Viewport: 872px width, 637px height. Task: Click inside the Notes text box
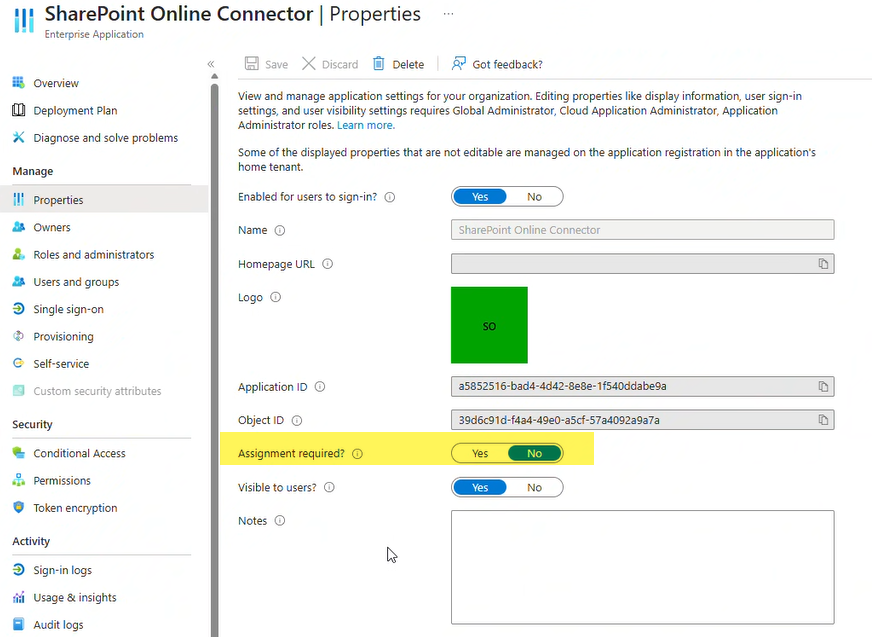pos(642,567)
